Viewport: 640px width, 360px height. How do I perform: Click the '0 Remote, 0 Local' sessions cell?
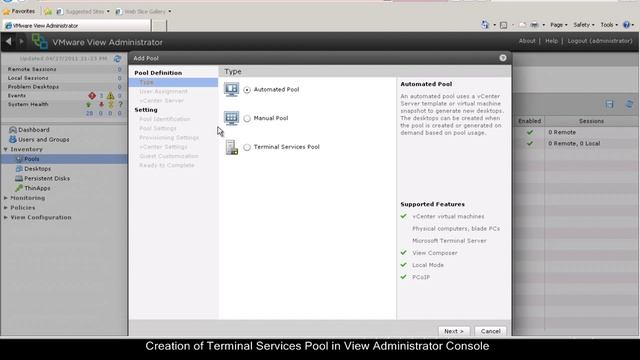coord(574,144)
